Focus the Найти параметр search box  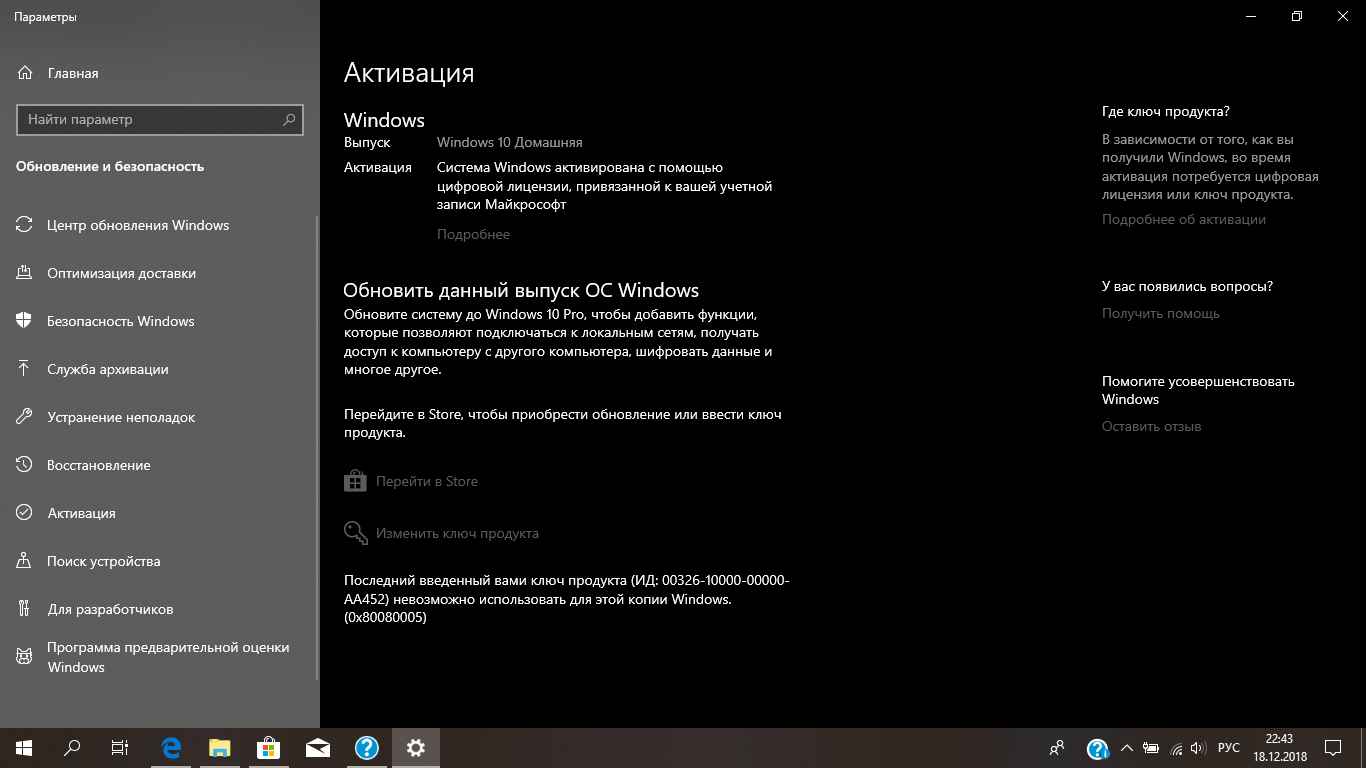(x=160, y=119)
